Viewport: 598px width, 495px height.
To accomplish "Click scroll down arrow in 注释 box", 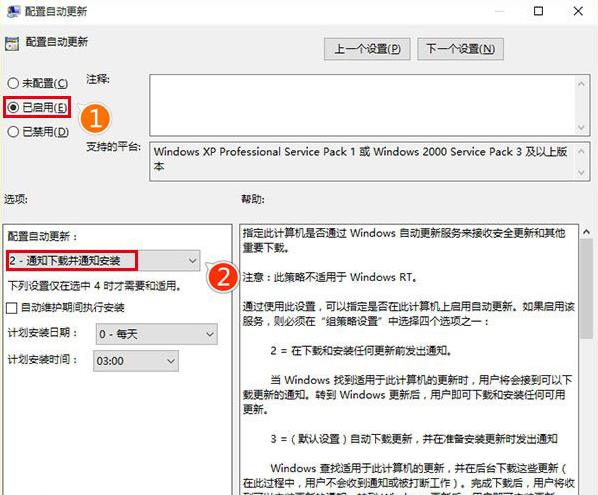I will click(x=581, y=127).
